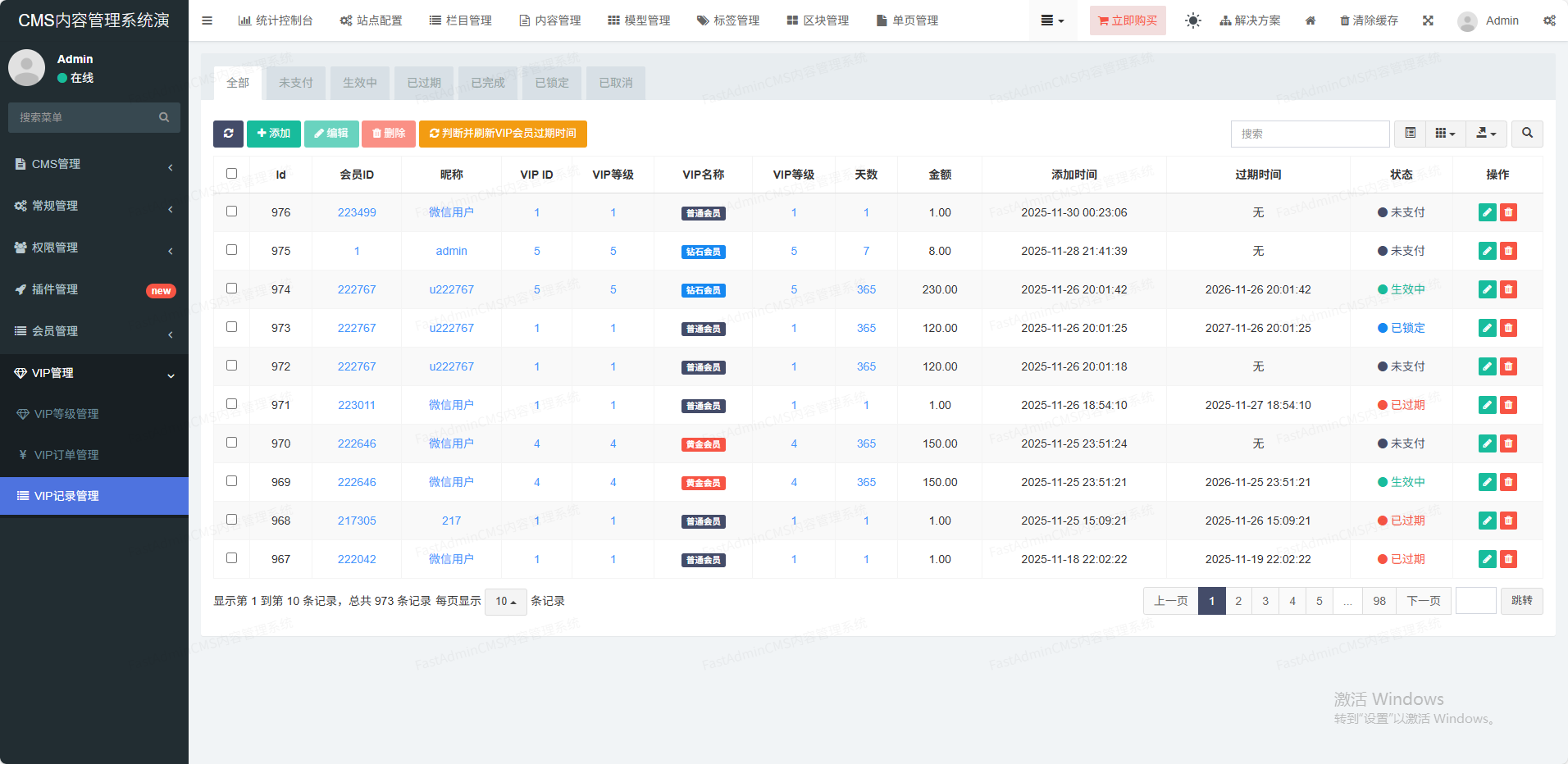Open the column visibility dropdown

pos(1445,134)
